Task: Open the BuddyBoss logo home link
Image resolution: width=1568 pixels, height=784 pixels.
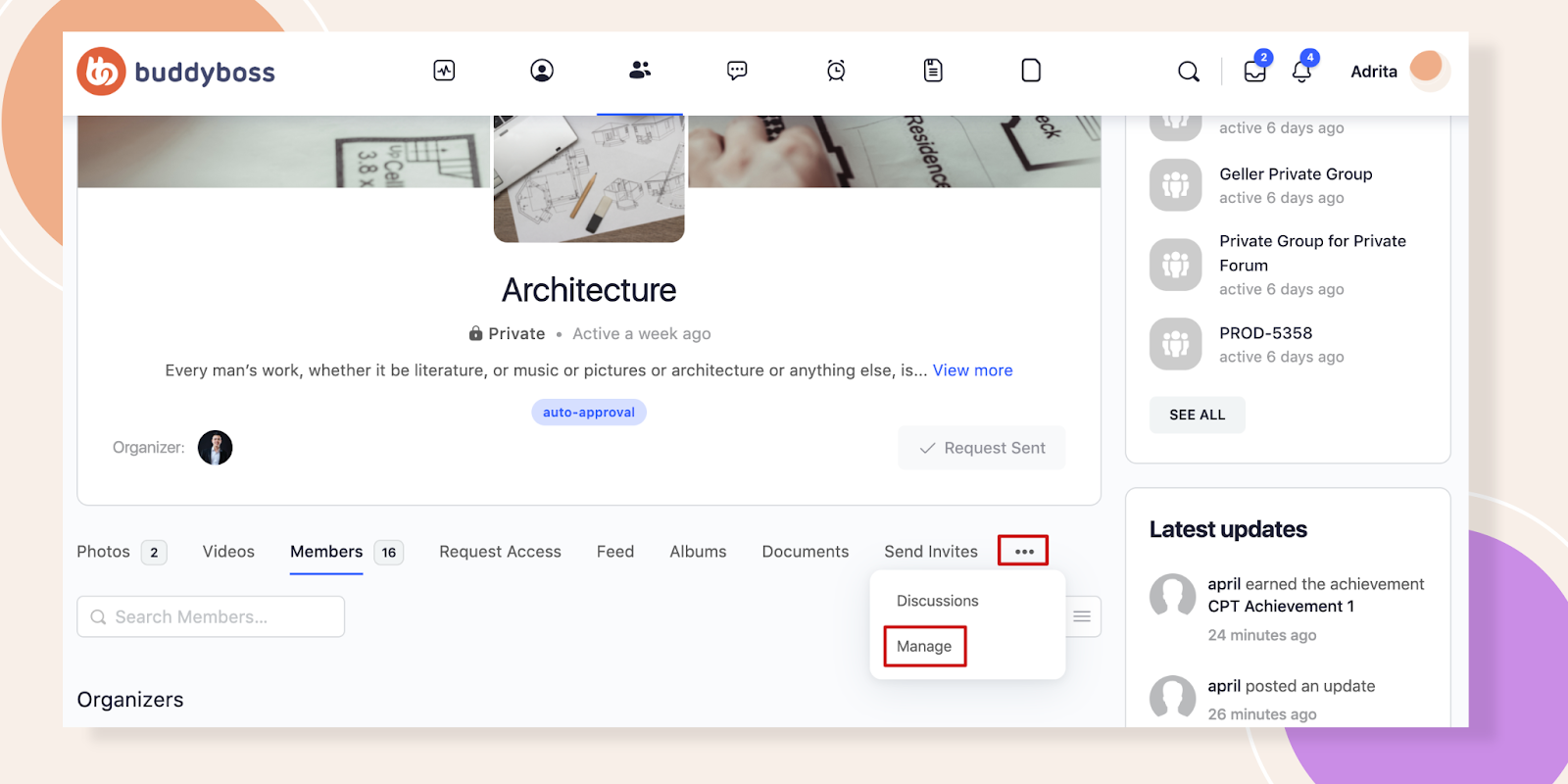Action: [176, 72]
